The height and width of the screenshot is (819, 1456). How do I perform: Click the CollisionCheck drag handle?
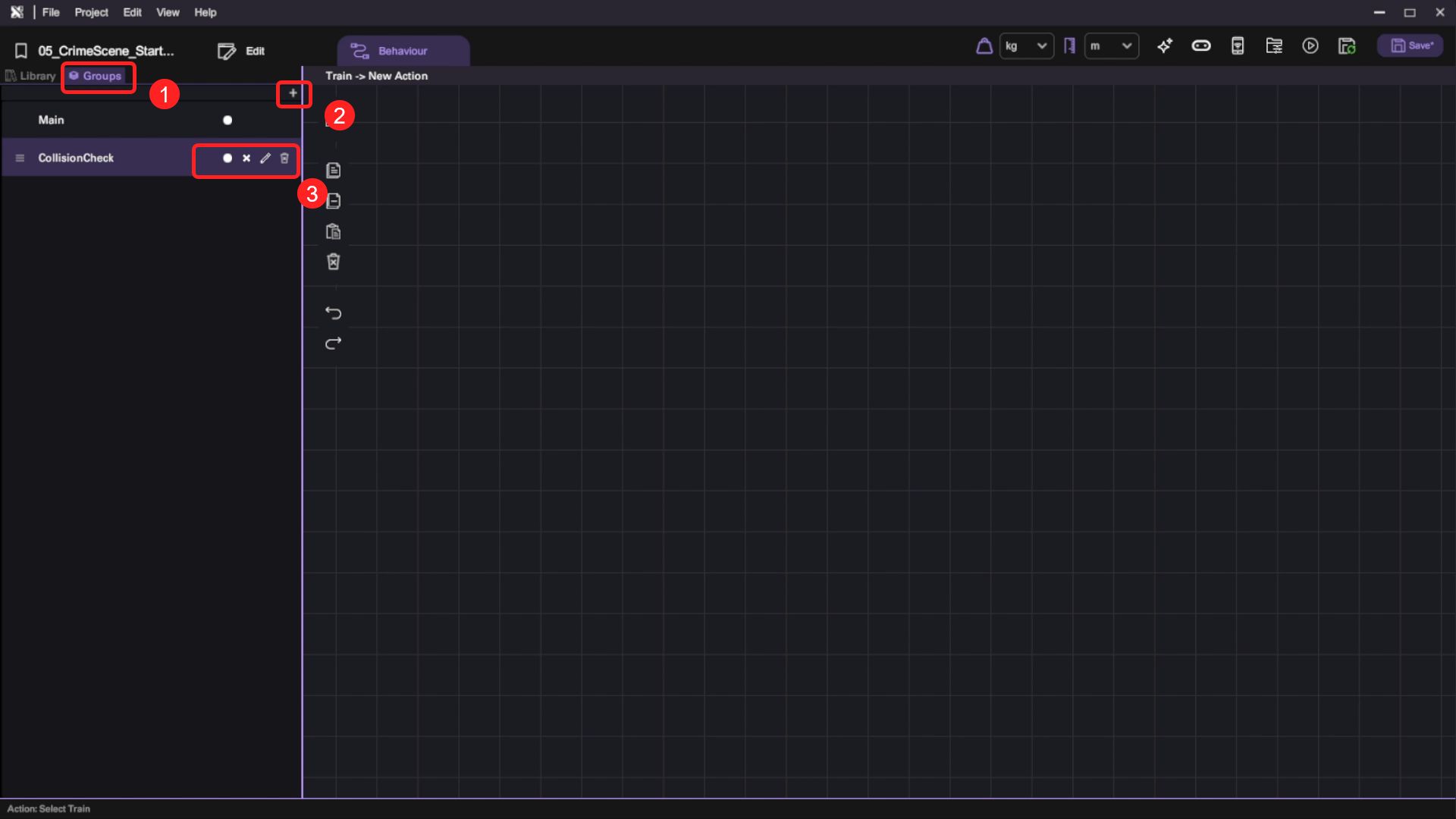tap(20, 158)
